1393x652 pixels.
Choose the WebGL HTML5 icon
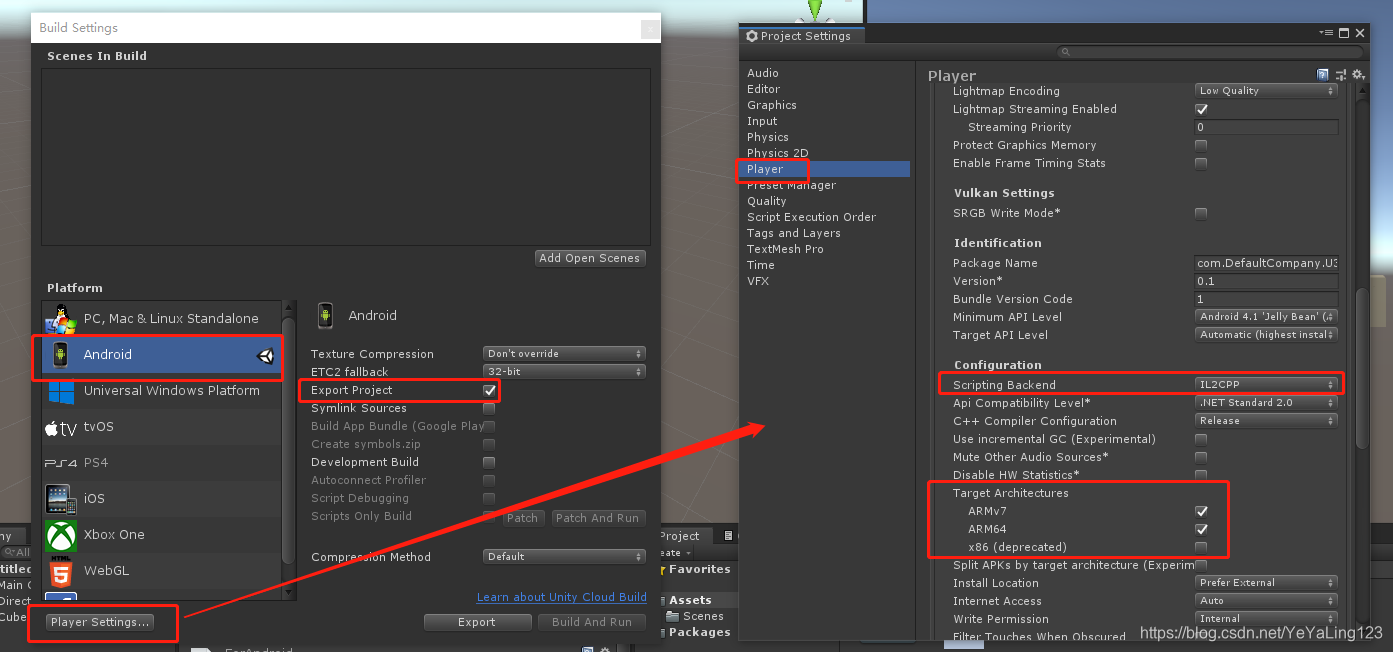click(x=62, y=571)
